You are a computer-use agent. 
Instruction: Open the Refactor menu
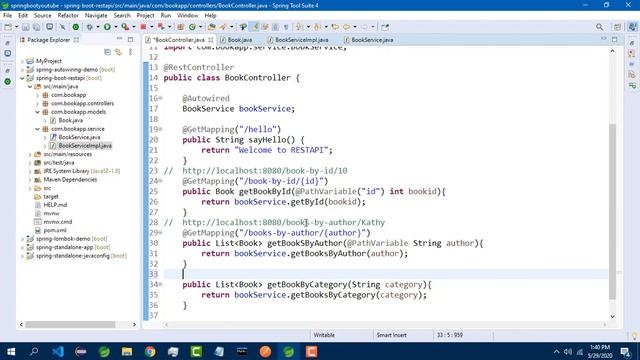click(x=68, y=16)
